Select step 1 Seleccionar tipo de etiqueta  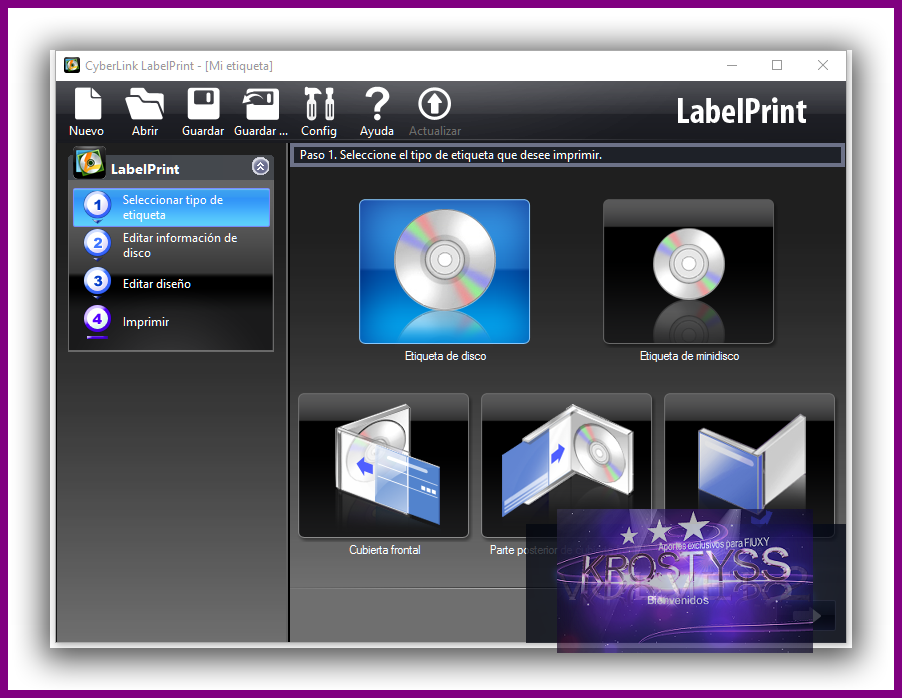coord(171,207)
